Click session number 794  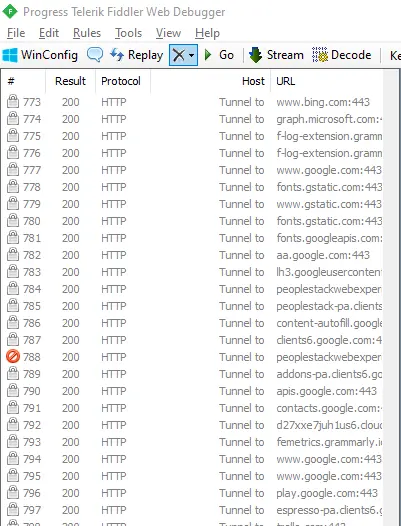coord(32,459)
